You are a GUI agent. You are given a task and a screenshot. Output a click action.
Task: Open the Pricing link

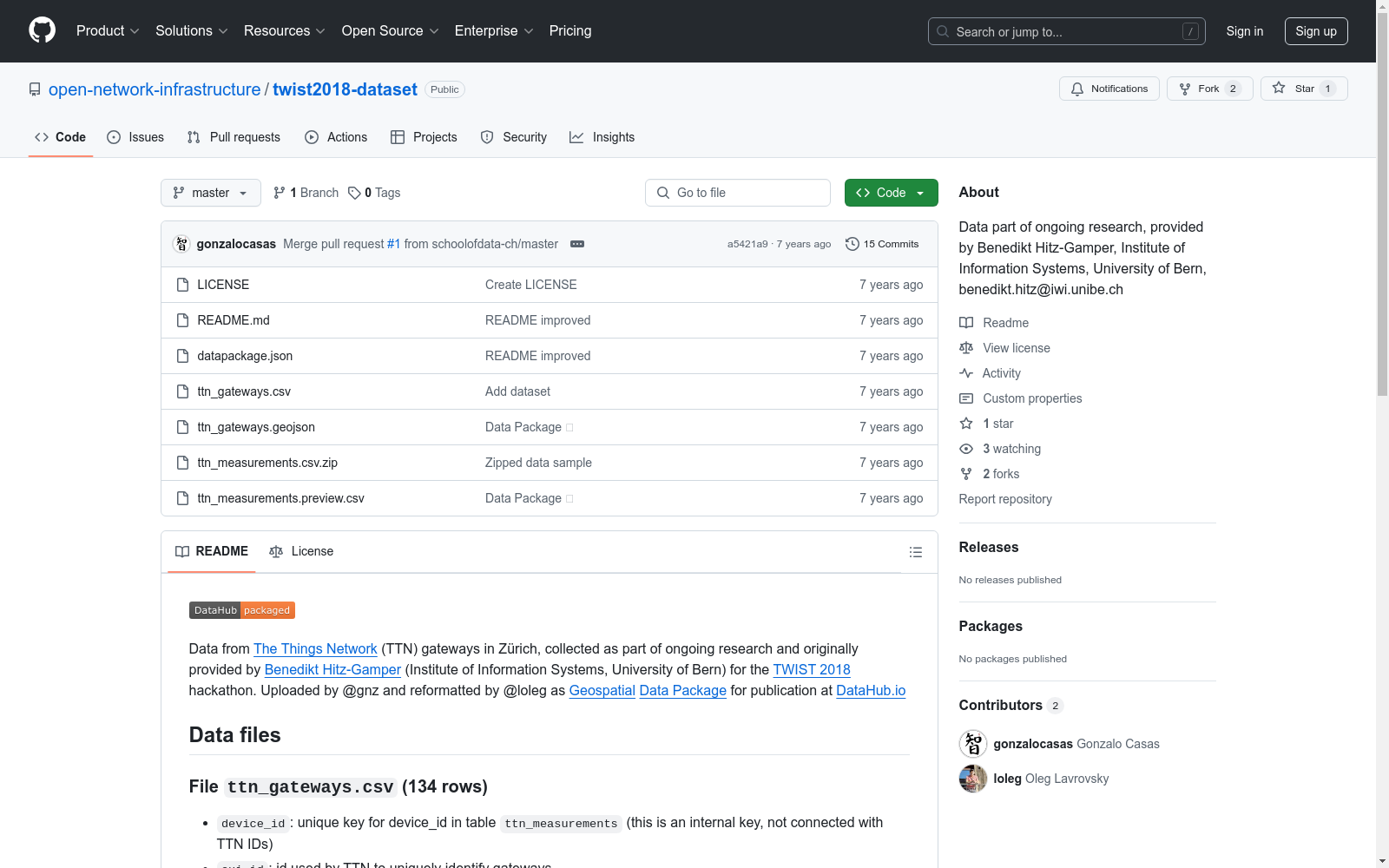click(x=570, y=31)
